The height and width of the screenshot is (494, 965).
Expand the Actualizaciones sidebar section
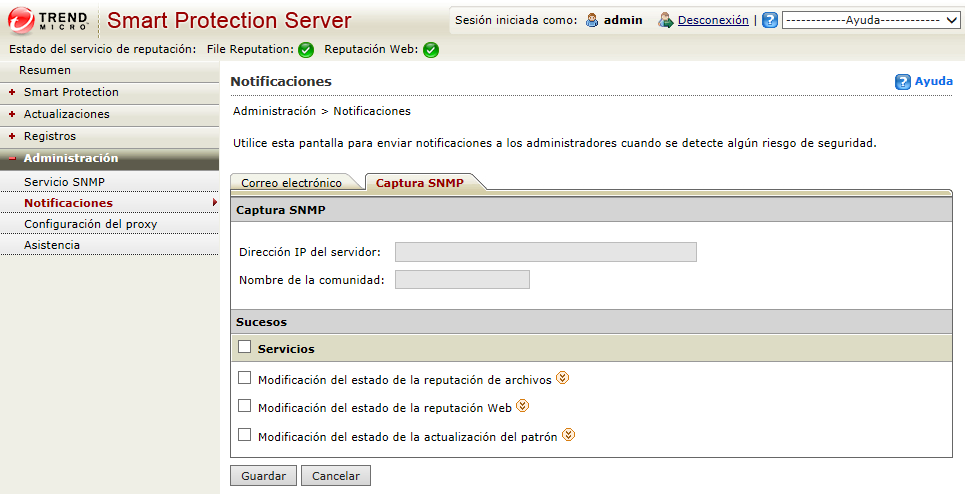click(66, 114)
